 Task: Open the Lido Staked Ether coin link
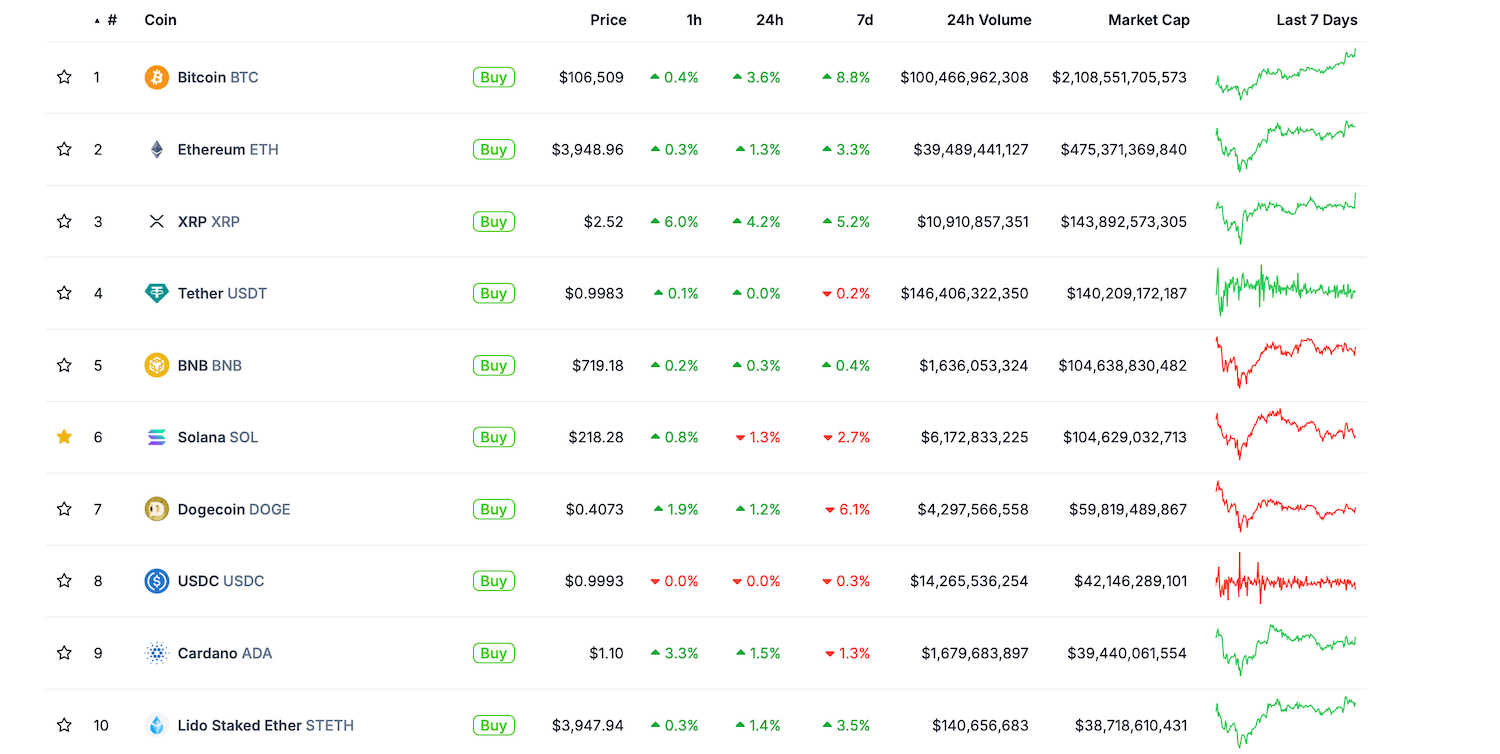point(265,725)
